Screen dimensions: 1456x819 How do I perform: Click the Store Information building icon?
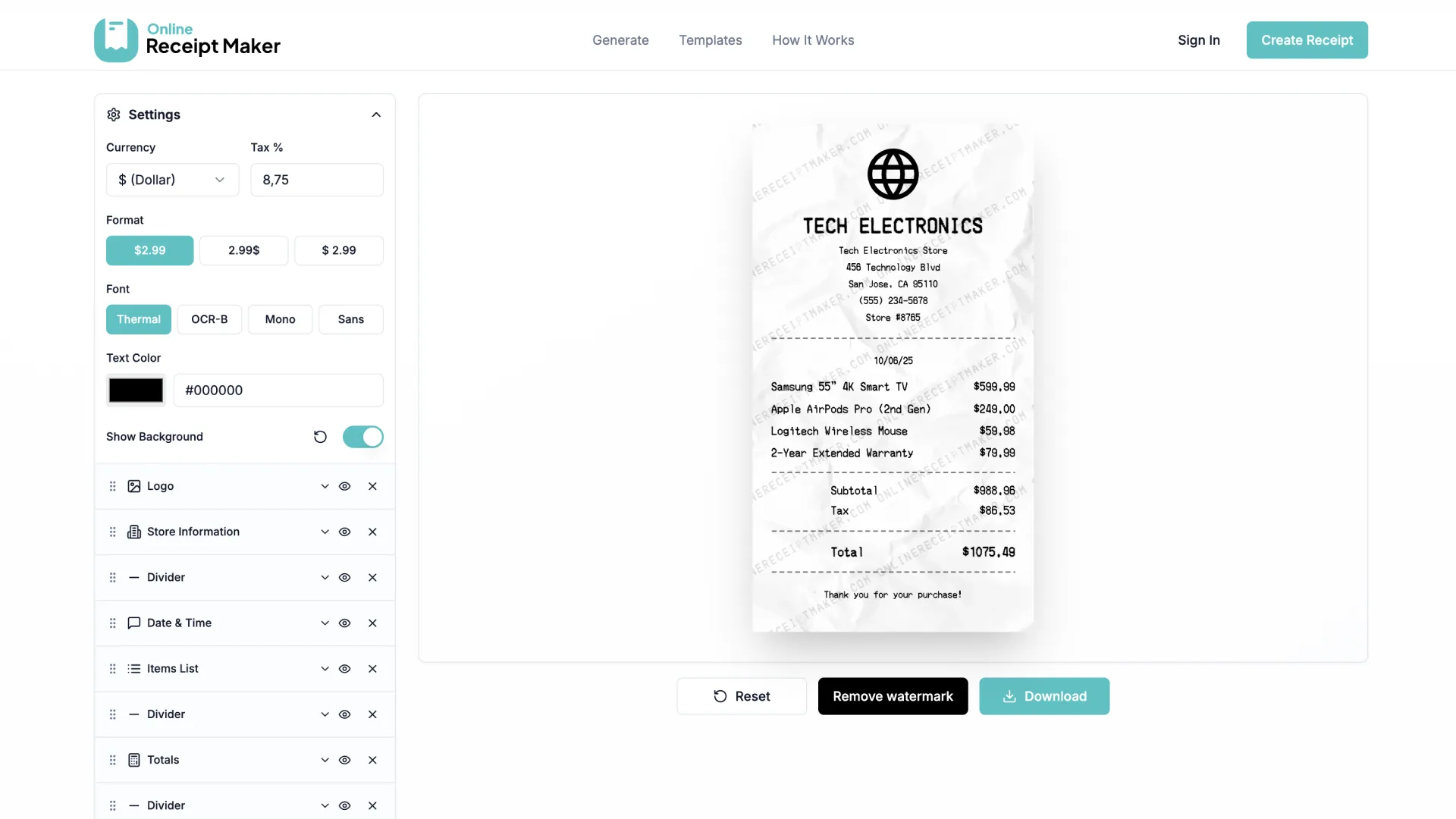coord(133,532)
